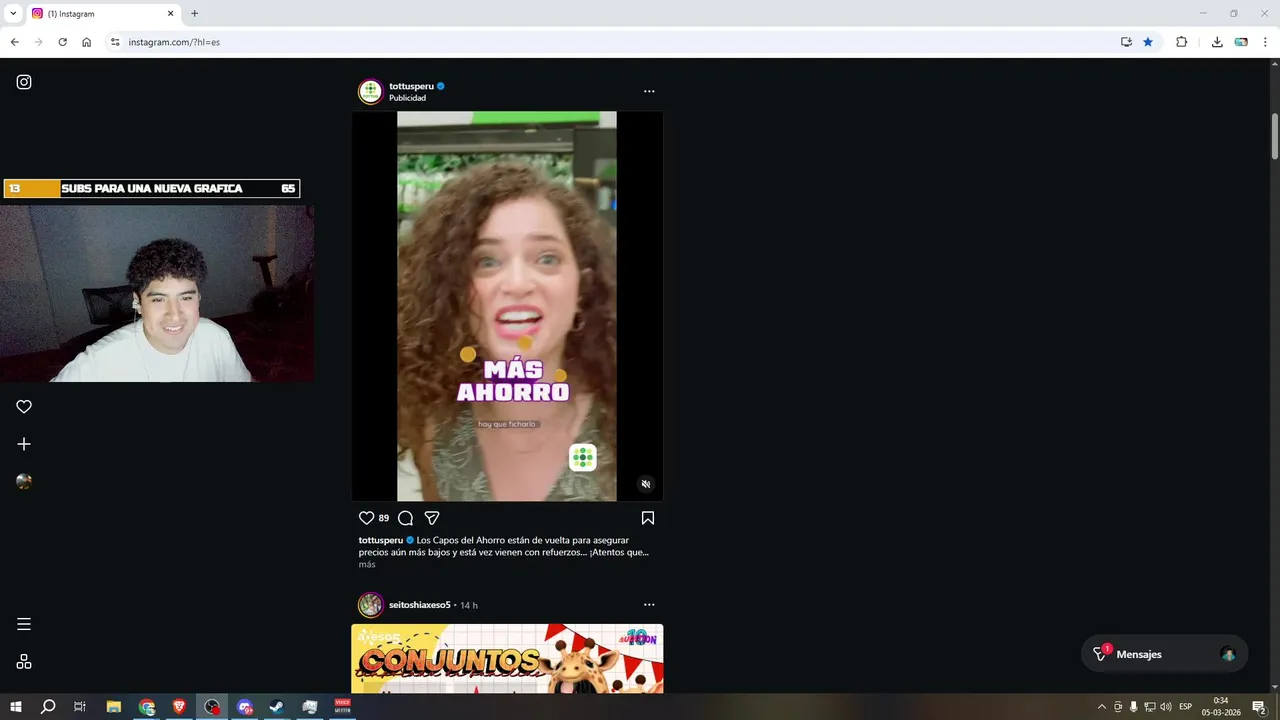1280x720 pixels.
Task: Click the tottusperu video
Action: 507,306
